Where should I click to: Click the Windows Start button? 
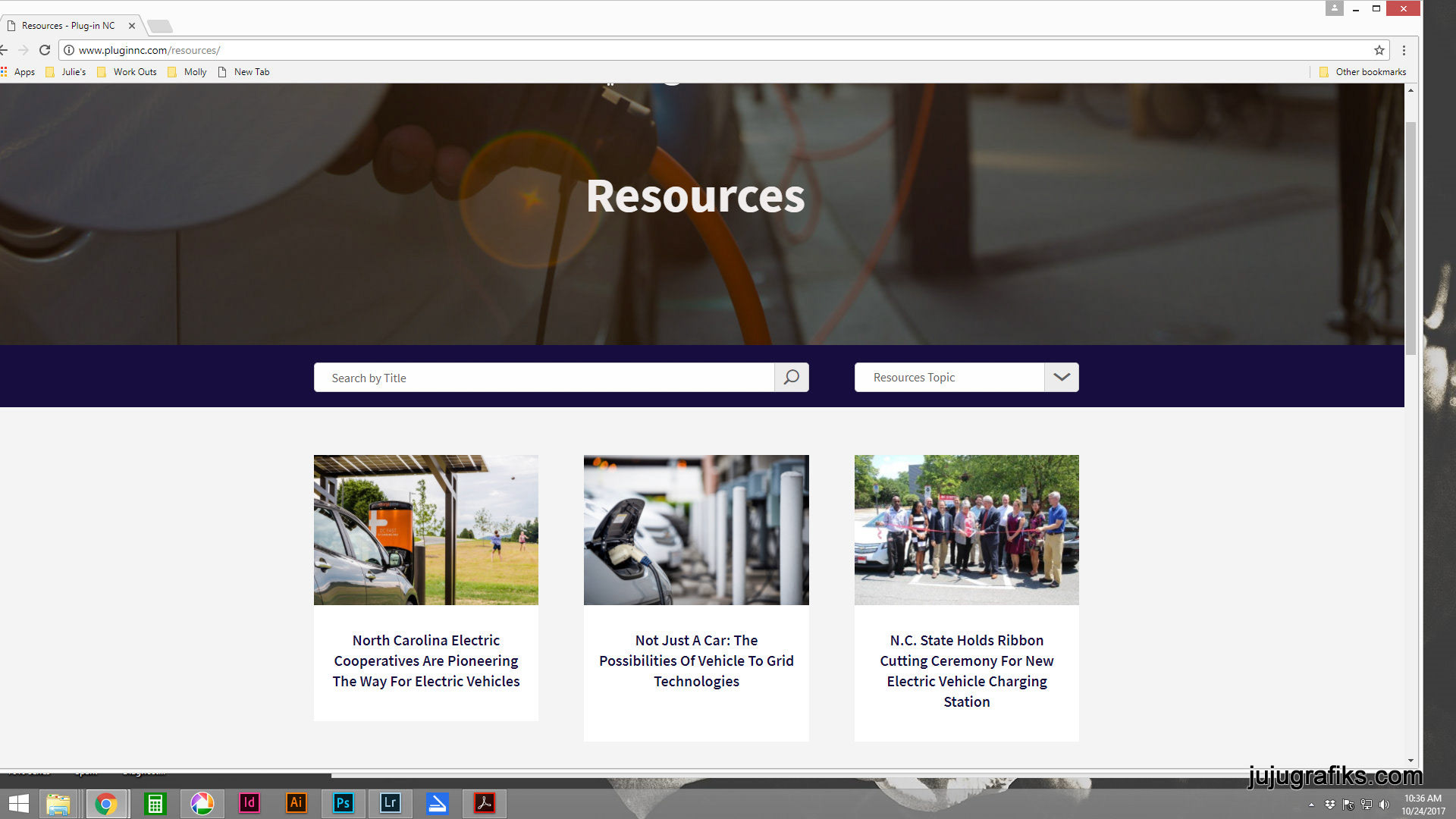[x=18, y=803]
